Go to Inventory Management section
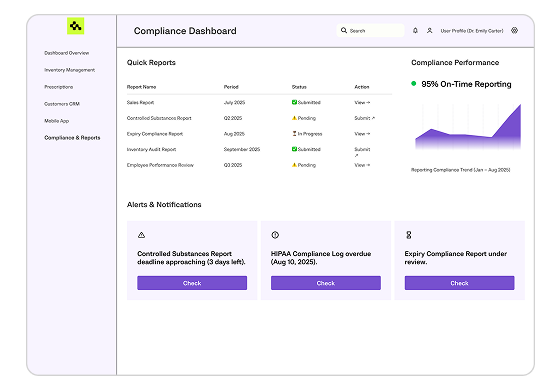The height and width of the screenshot is (390, 560). point(70,70)
